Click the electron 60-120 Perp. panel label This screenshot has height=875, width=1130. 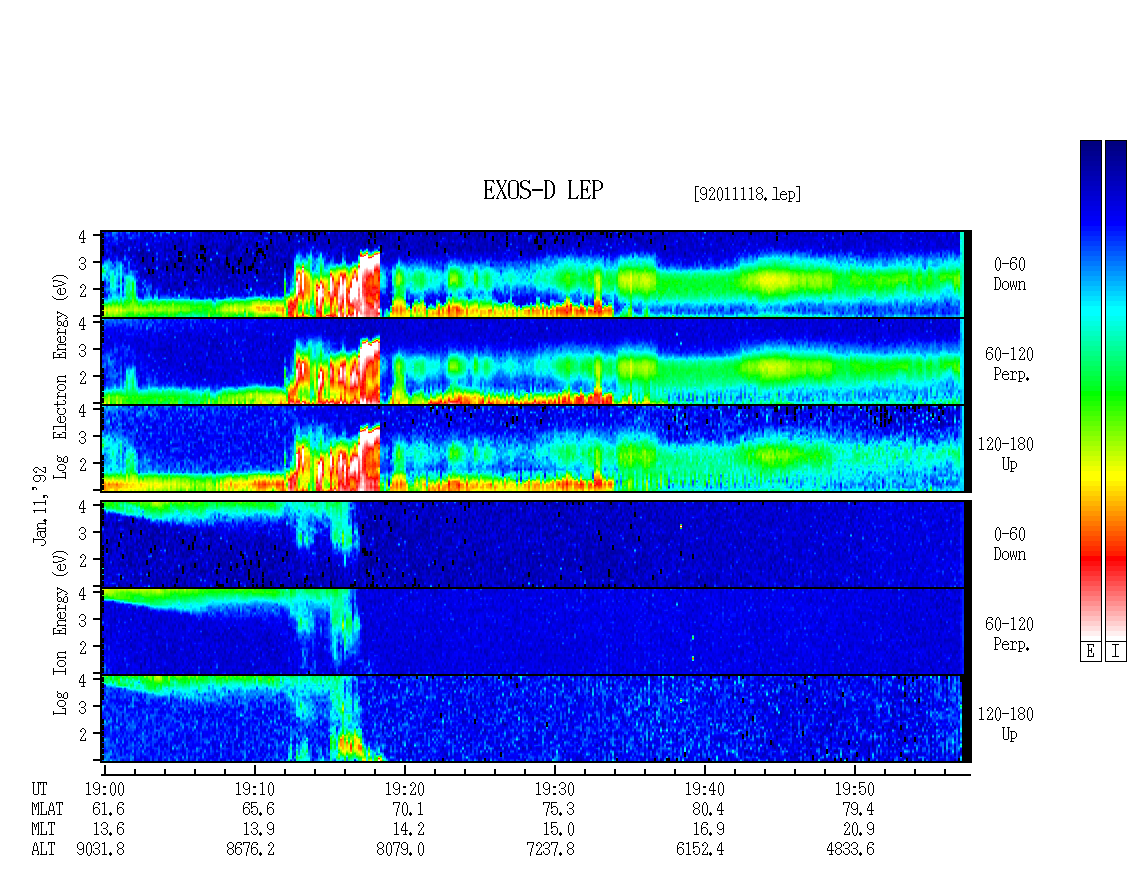click(x=1009, y=364)
